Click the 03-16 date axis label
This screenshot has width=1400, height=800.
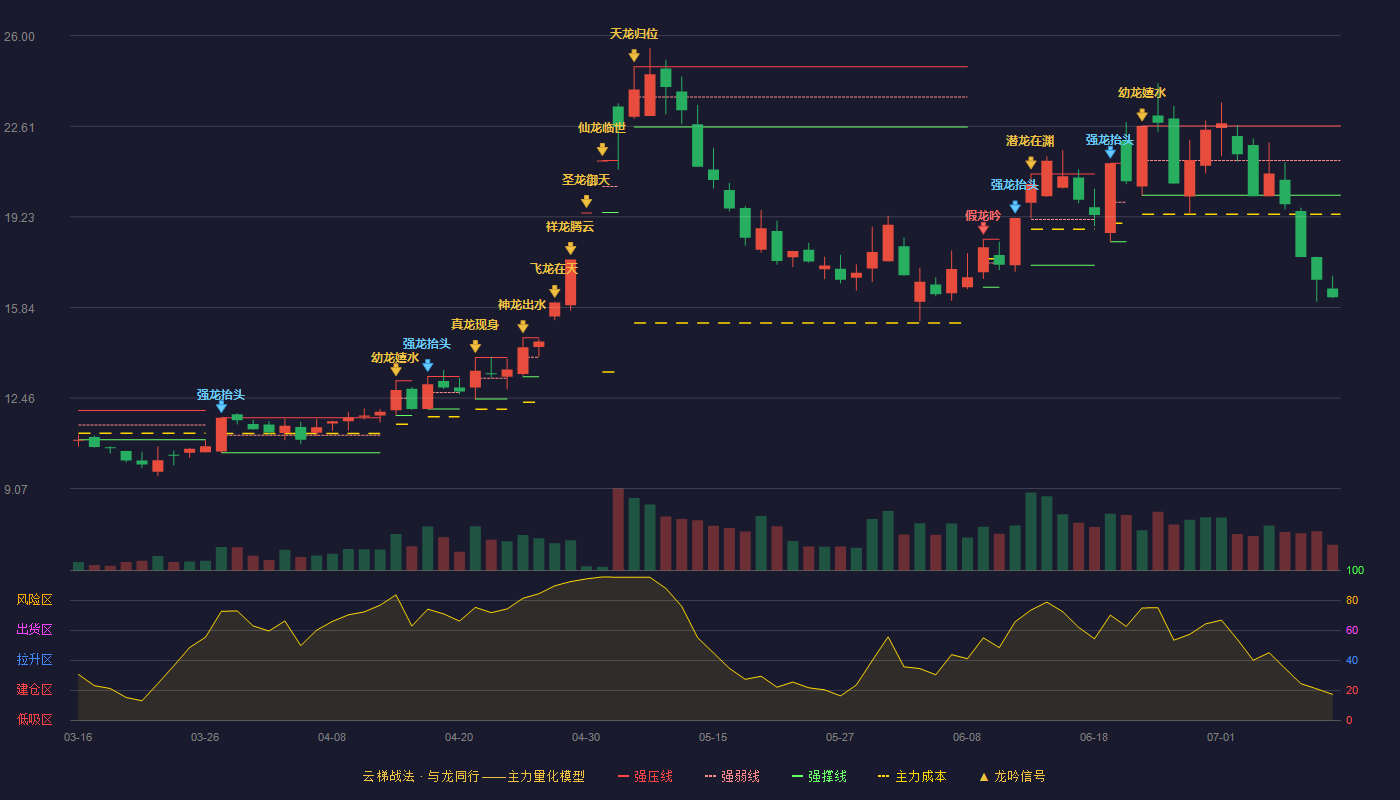point(78,737)
